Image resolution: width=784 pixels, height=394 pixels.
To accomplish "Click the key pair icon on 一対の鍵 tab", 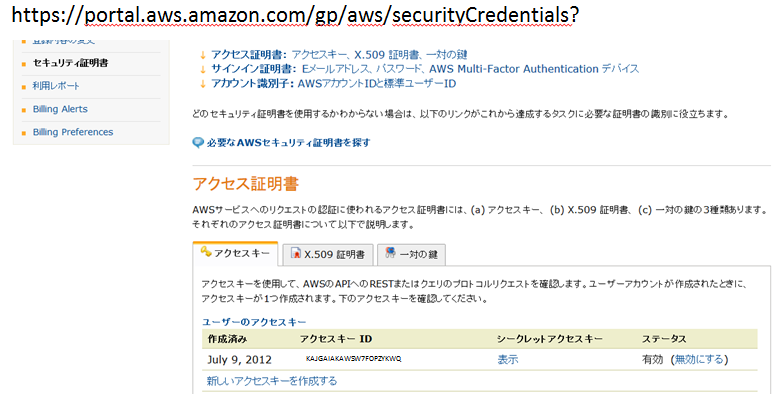I will [390, 252].
